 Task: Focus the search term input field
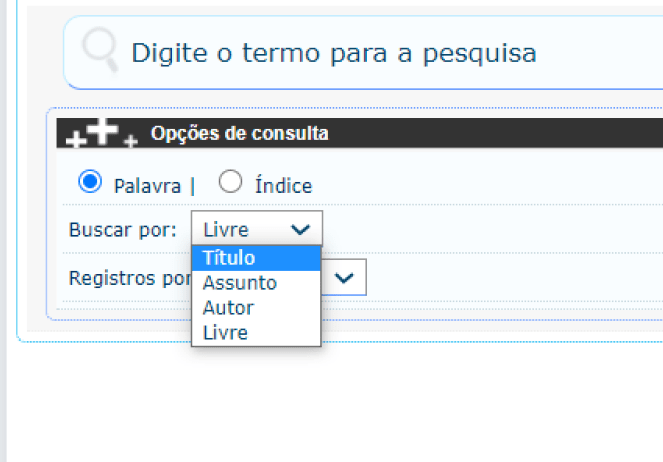coord(380,52)
